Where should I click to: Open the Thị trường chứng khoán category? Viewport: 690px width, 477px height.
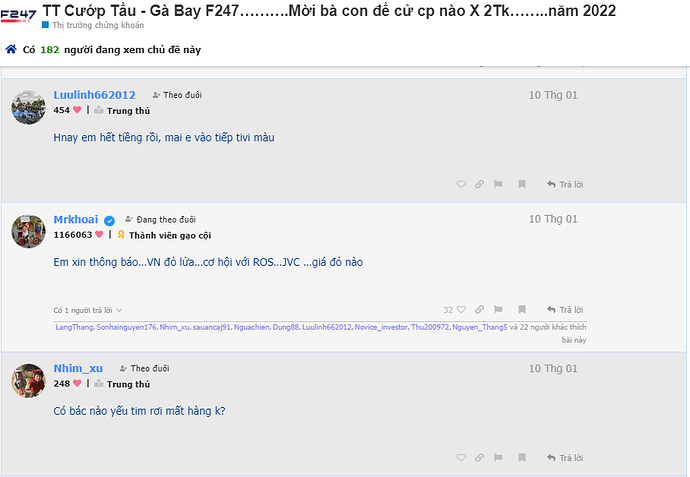coord(98,25)
